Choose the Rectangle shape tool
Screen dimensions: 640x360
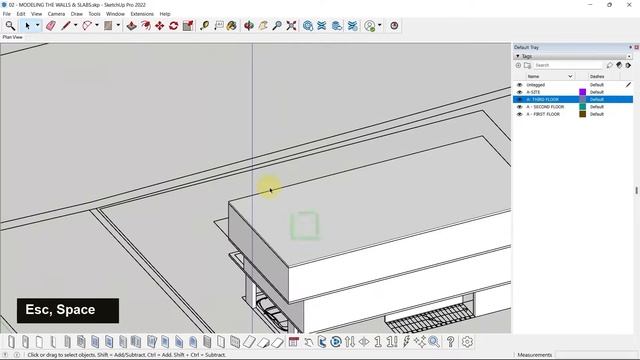point(108,26)
